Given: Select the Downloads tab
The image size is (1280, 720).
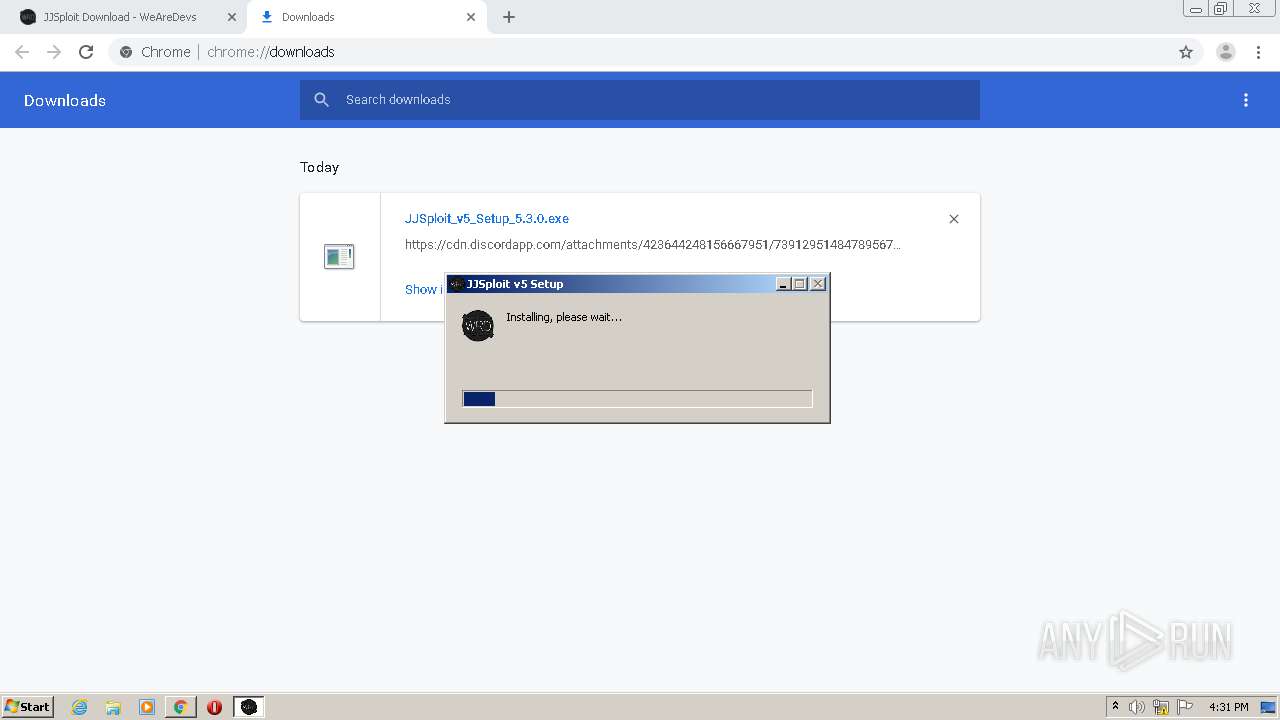Looking at the screenshot, I should pos(367,17).
